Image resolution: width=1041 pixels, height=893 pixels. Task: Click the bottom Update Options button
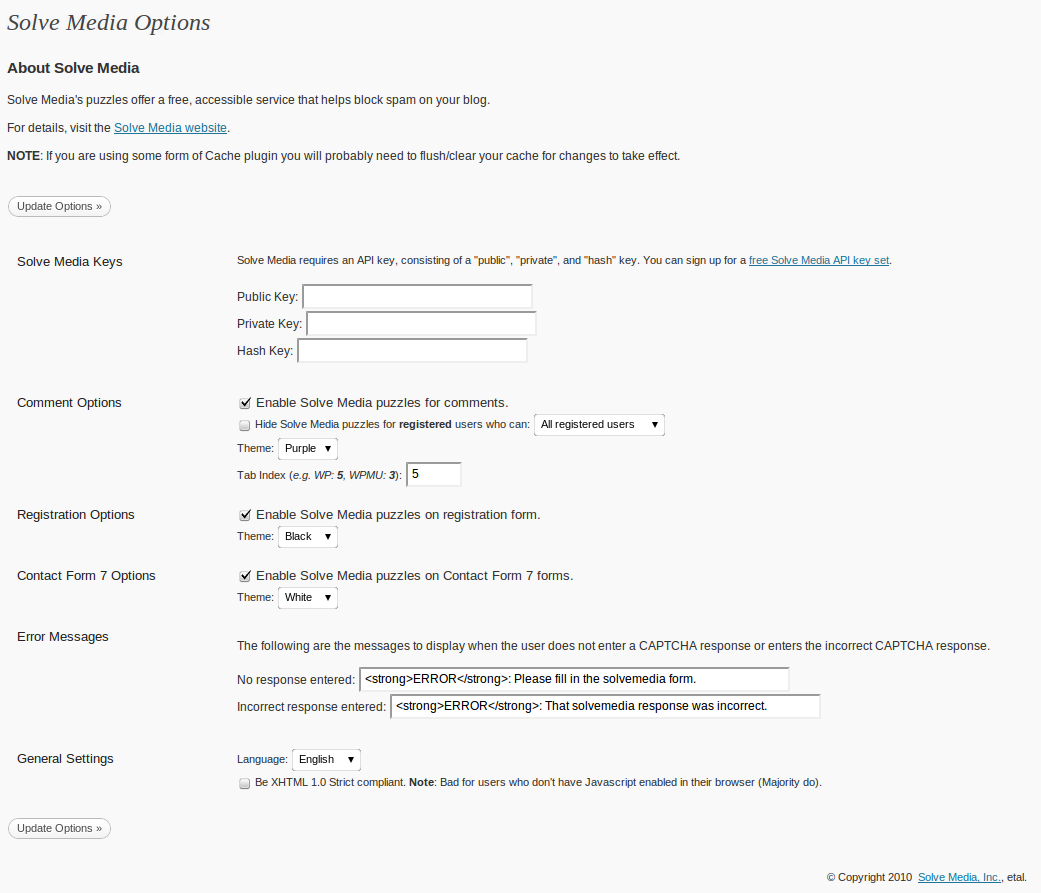pyautogui.click(x=59, y=829)
